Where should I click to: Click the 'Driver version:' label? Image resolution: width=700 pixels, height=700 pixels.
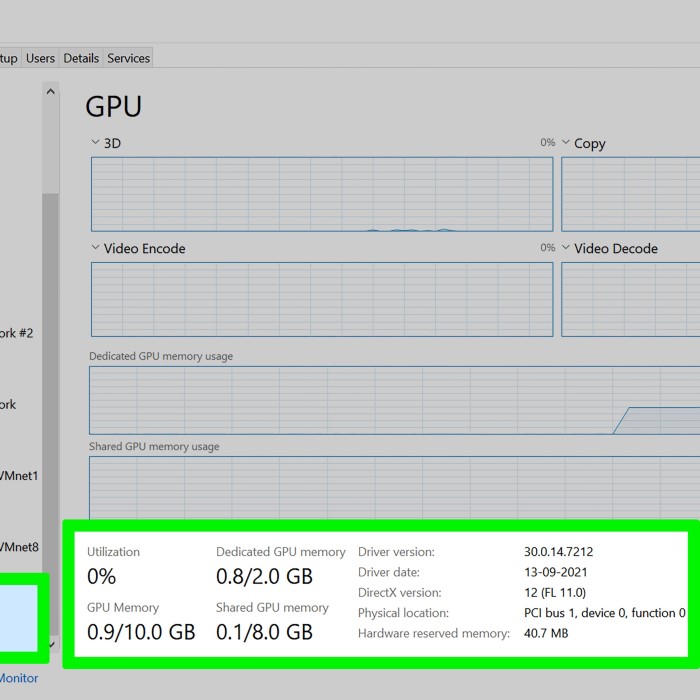point(396,552)
